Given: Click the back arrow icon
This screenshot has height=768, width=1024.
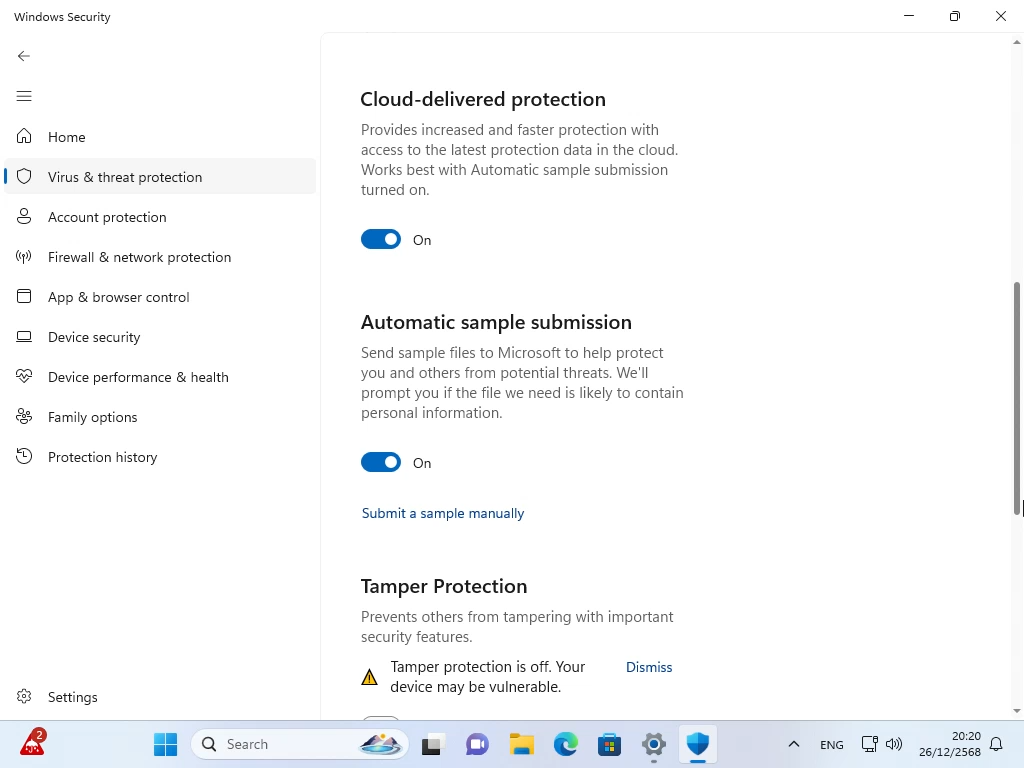Looking at the screenshot, I should tap(24, 56).
